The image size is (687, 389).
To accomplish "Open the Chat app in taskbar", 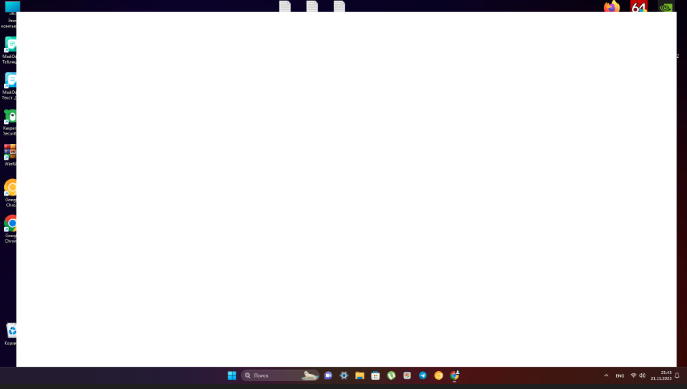I will [x=328, y=375].
